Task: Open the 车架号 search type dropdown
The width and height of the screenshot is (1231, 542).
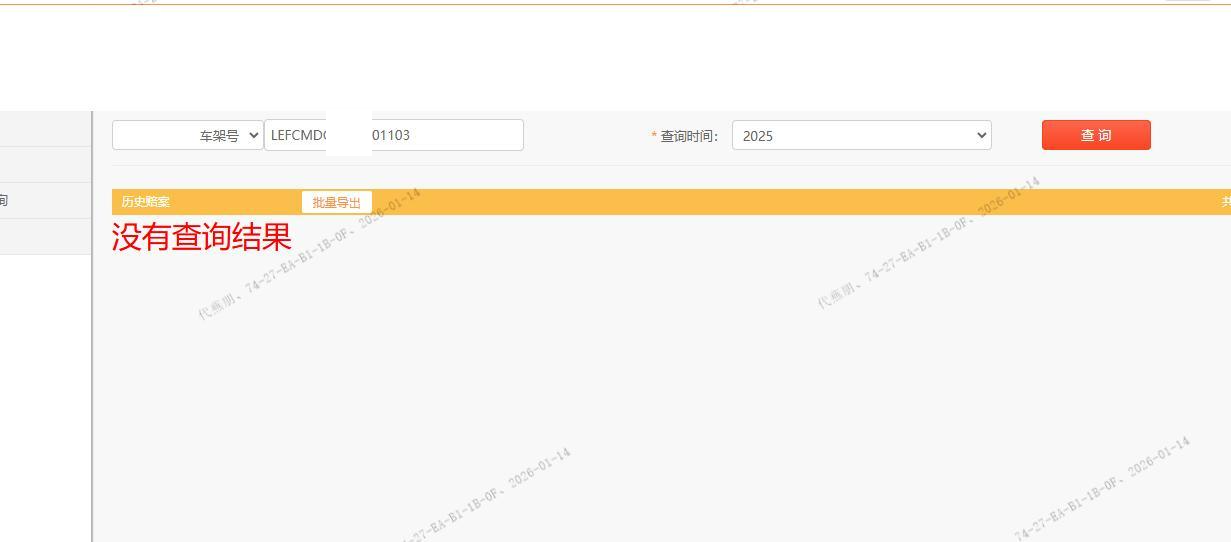Action: 187,136
